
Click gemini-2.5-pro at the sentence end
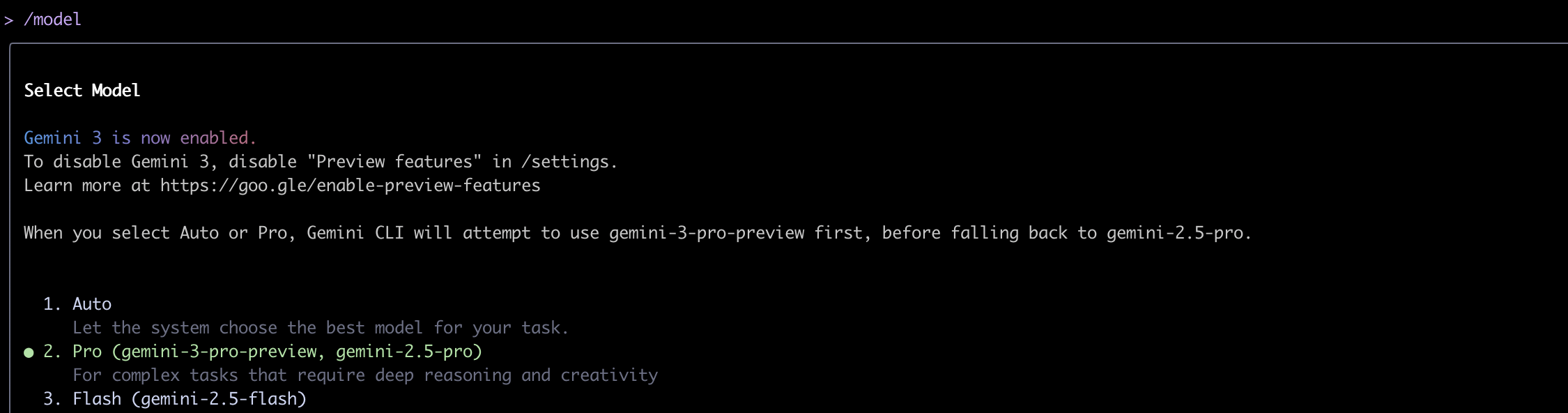tap(1178, 233)
